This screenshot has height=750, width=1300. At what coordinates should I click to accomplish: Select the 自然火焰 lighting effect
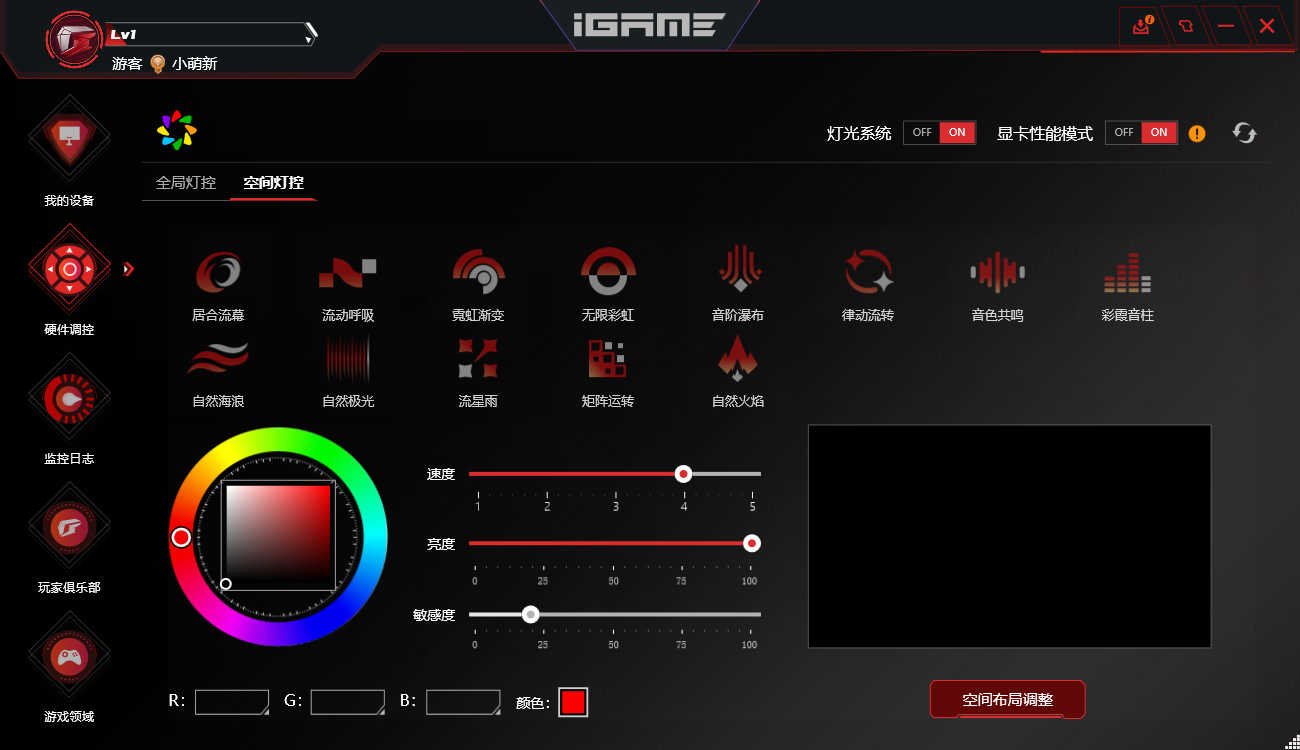738,370
